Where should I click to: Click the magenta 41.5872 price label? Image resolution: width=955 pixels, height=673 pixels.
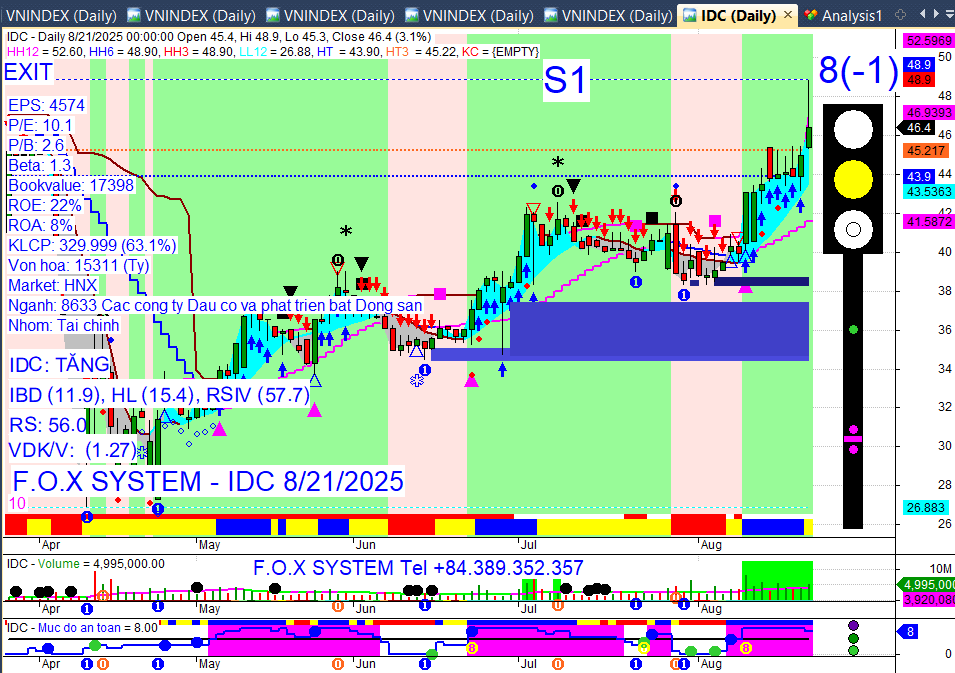click(x=929, y=222)
